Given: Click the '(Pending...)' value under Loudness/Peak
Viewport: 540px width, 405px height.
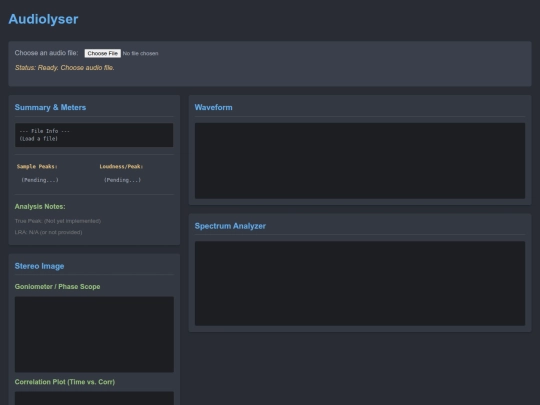Looking at the screenshot, I should [123, 180].
